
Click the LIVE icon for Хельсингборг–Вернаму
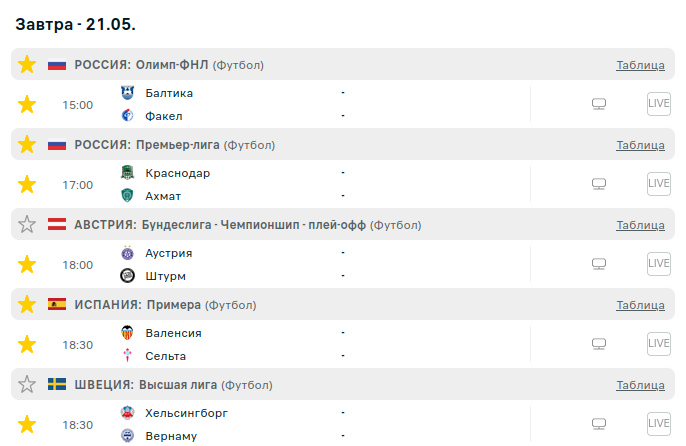point(658,424)
